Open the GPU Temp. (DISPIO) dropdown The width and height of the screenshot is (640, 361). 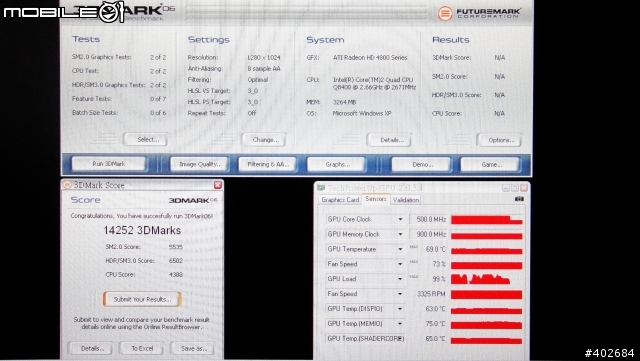(400, 309)
